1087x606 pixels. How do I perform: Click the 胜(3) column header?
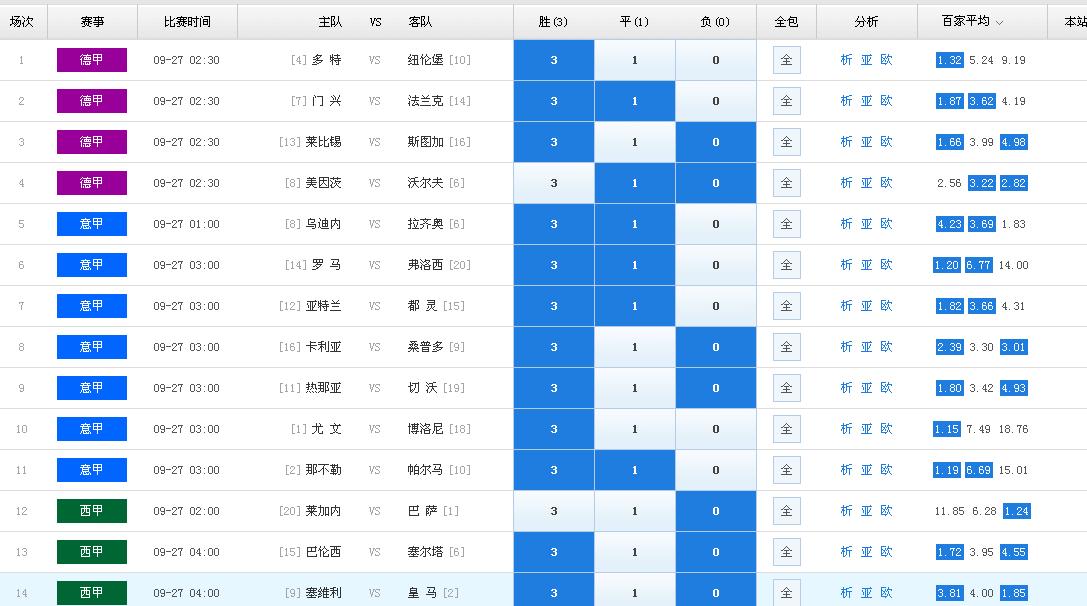coord(553,21)
